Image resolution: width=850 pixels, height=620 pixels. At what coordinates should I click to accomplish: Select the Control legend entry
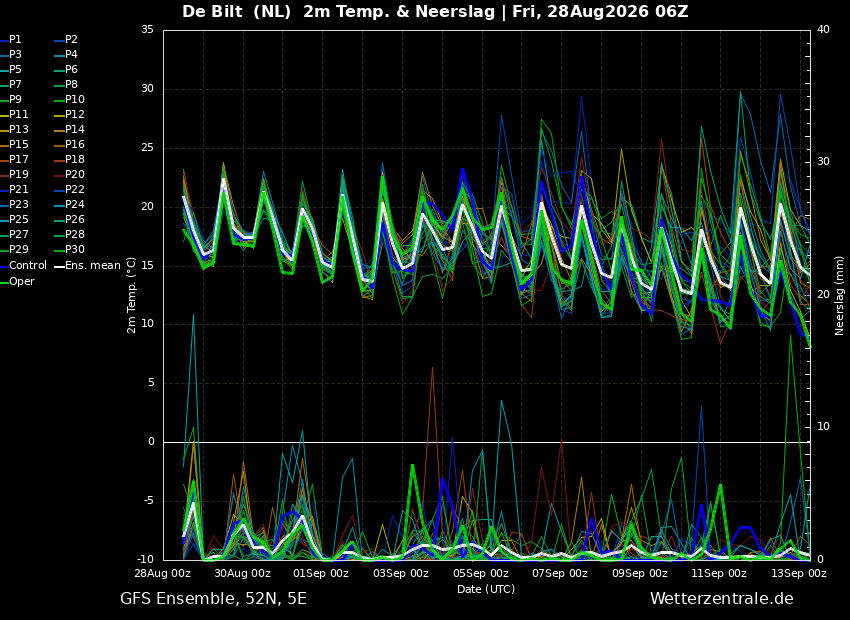click(x=24, y=266)
